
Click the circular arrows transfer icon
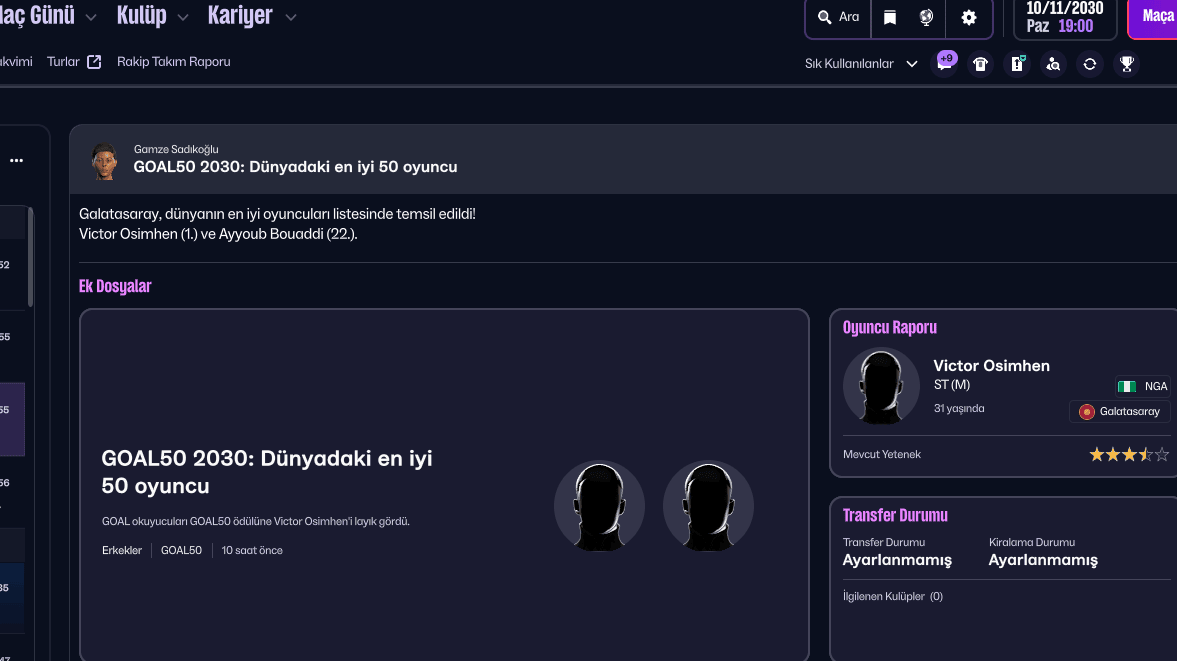click(x=1090, y=64)
